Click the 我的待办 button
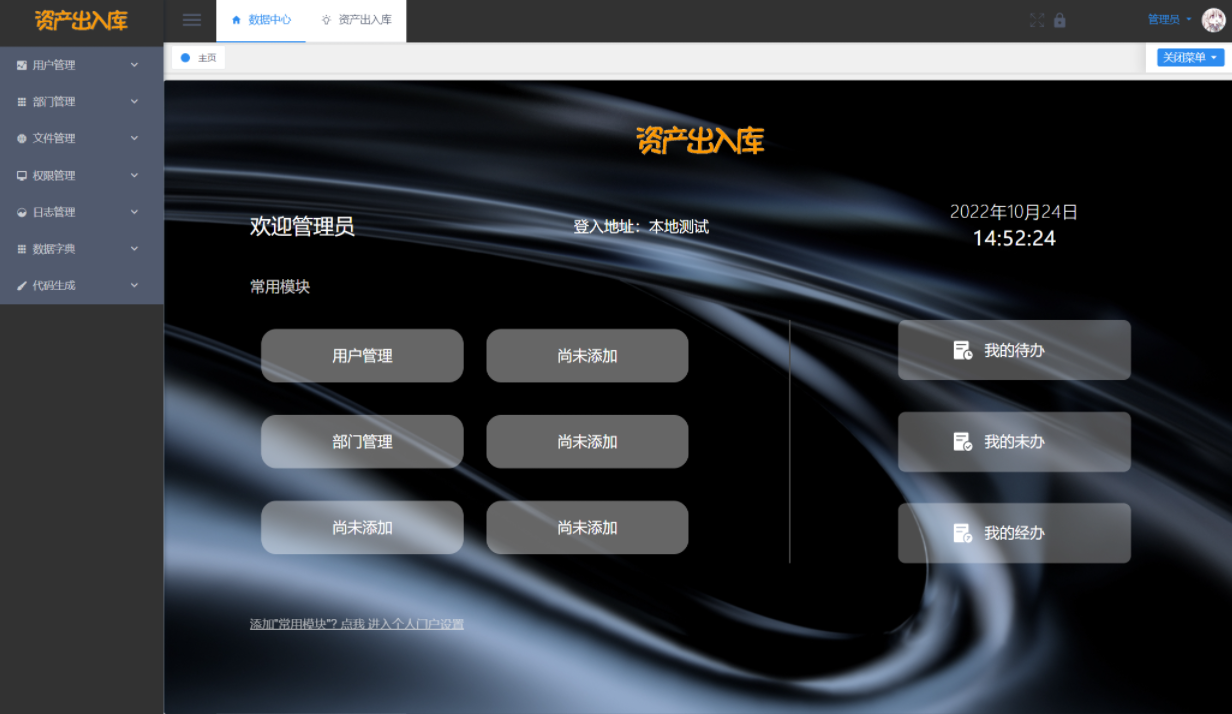The width and height of the screenshot is (1232, 714). click(x=1014, y=350)
